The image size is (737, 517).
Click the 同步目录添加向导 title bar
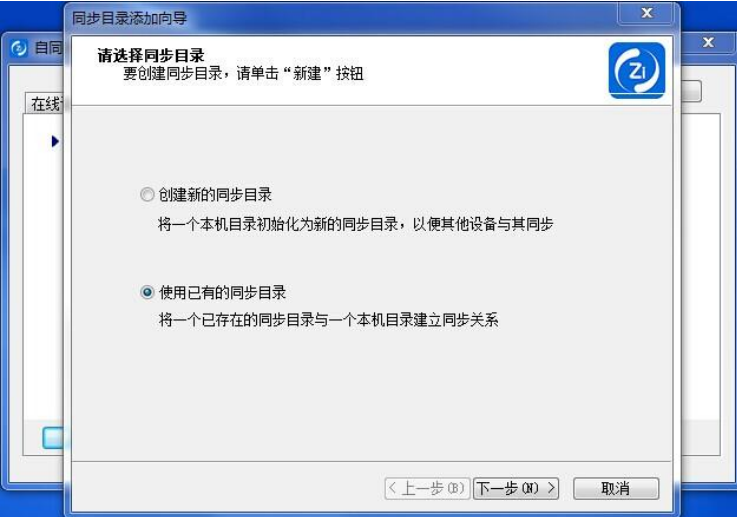[343, 18]
